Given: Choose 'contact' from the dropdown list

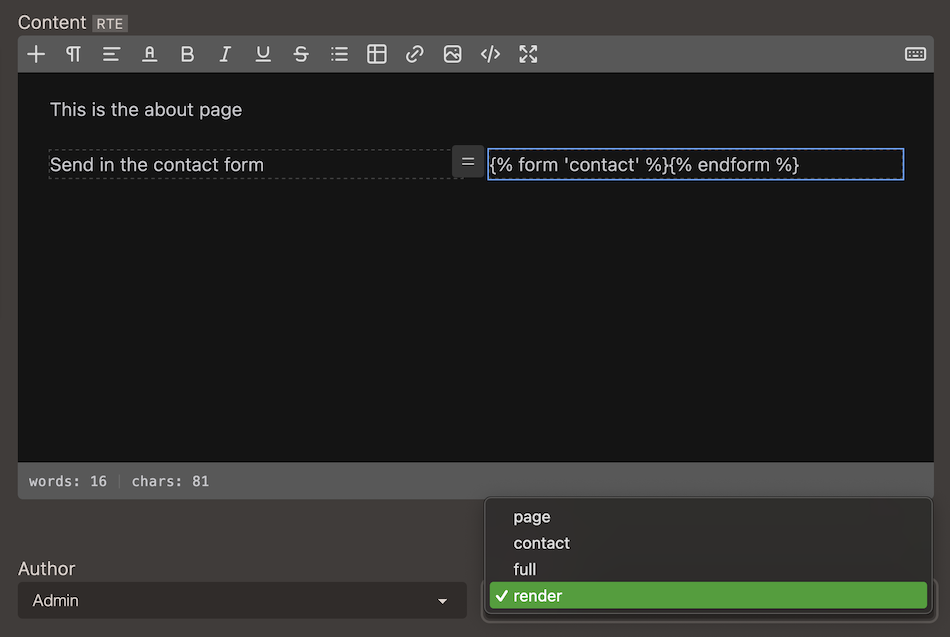Looking at the screenshot, I should tap(541, 543).
